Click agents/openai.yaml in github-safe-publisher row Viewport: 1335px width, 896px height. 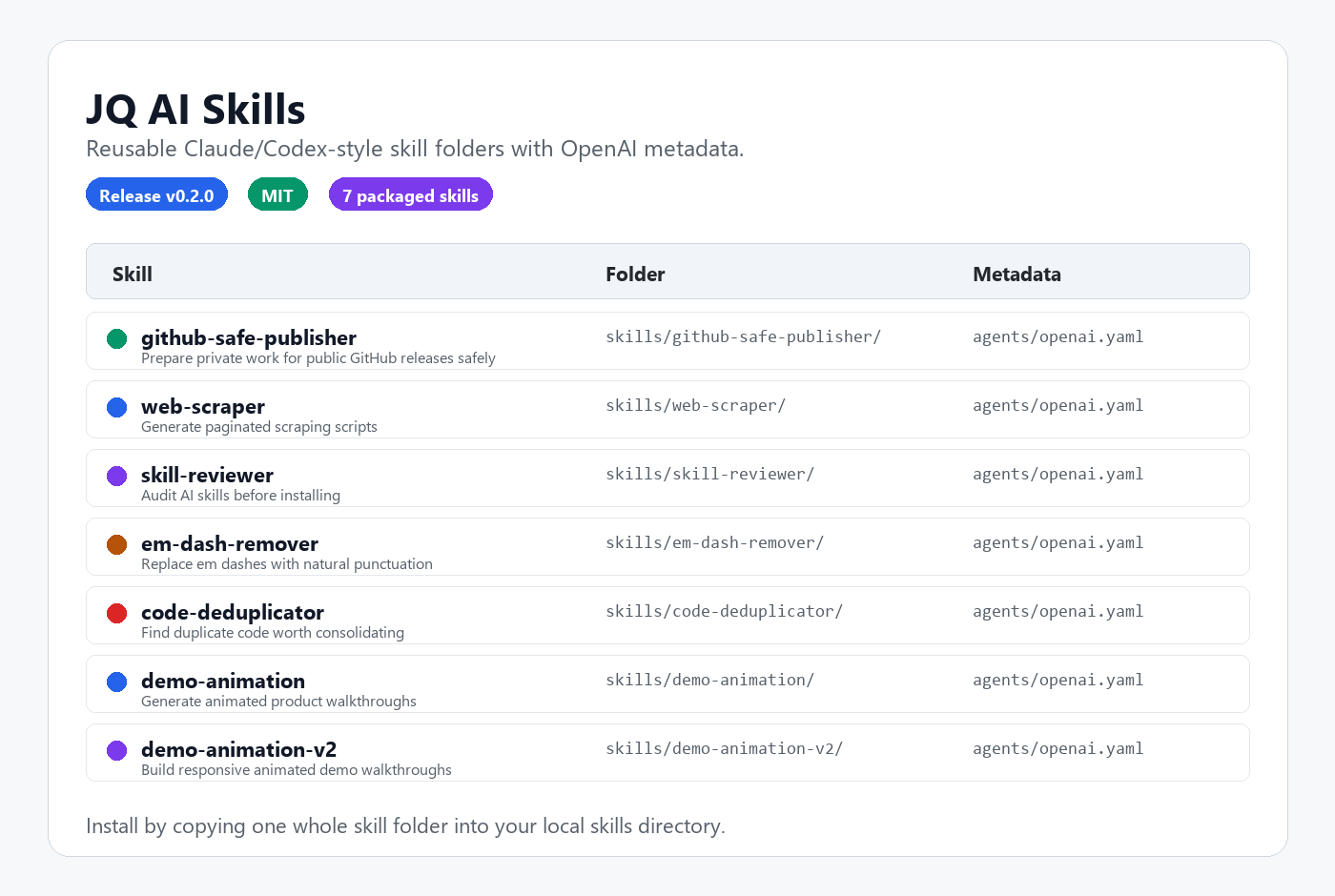click(x=1058, y=336)
